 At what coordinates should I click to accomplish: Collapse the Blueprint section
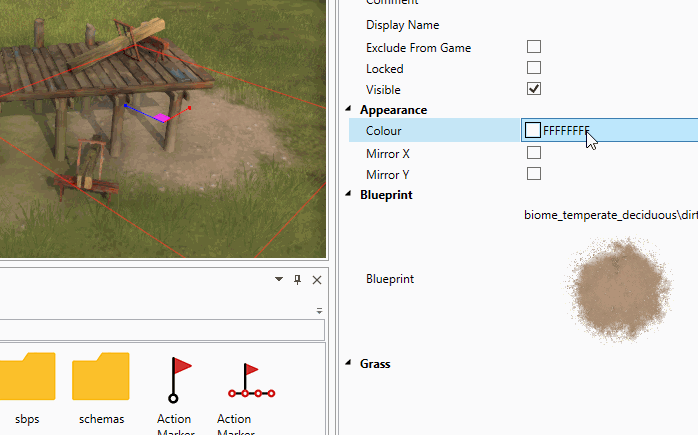349,194
